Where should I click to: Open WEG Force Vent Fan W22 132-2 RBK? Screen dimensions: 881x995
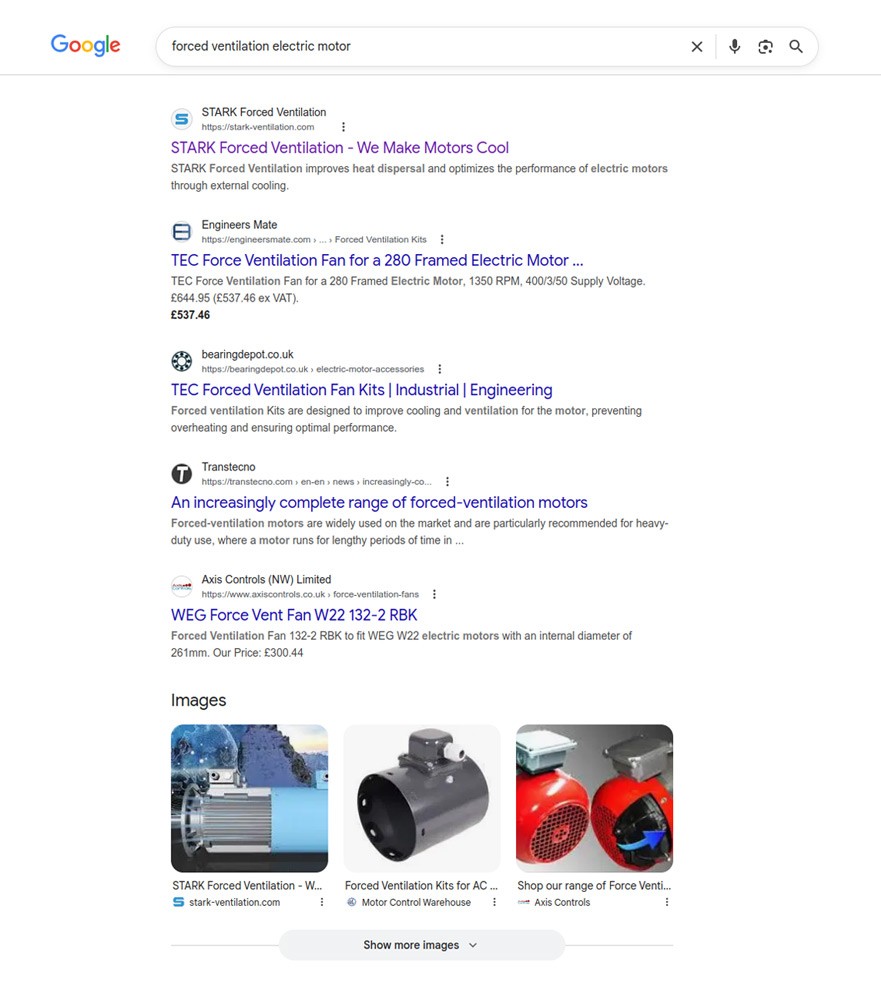(294, 615)
